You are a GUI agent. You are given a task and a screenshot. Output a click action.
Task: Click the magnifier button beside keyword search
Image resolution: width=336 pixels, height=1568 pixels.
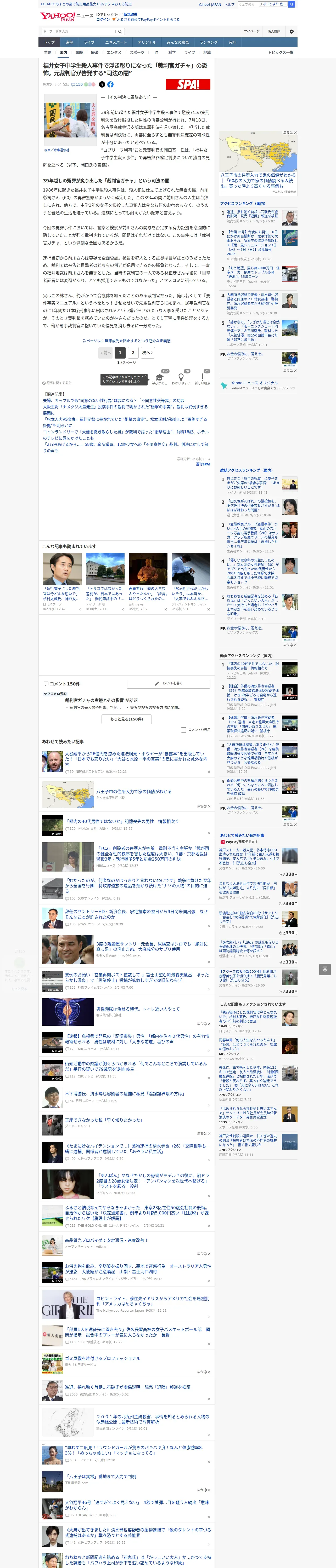point(120,32)
